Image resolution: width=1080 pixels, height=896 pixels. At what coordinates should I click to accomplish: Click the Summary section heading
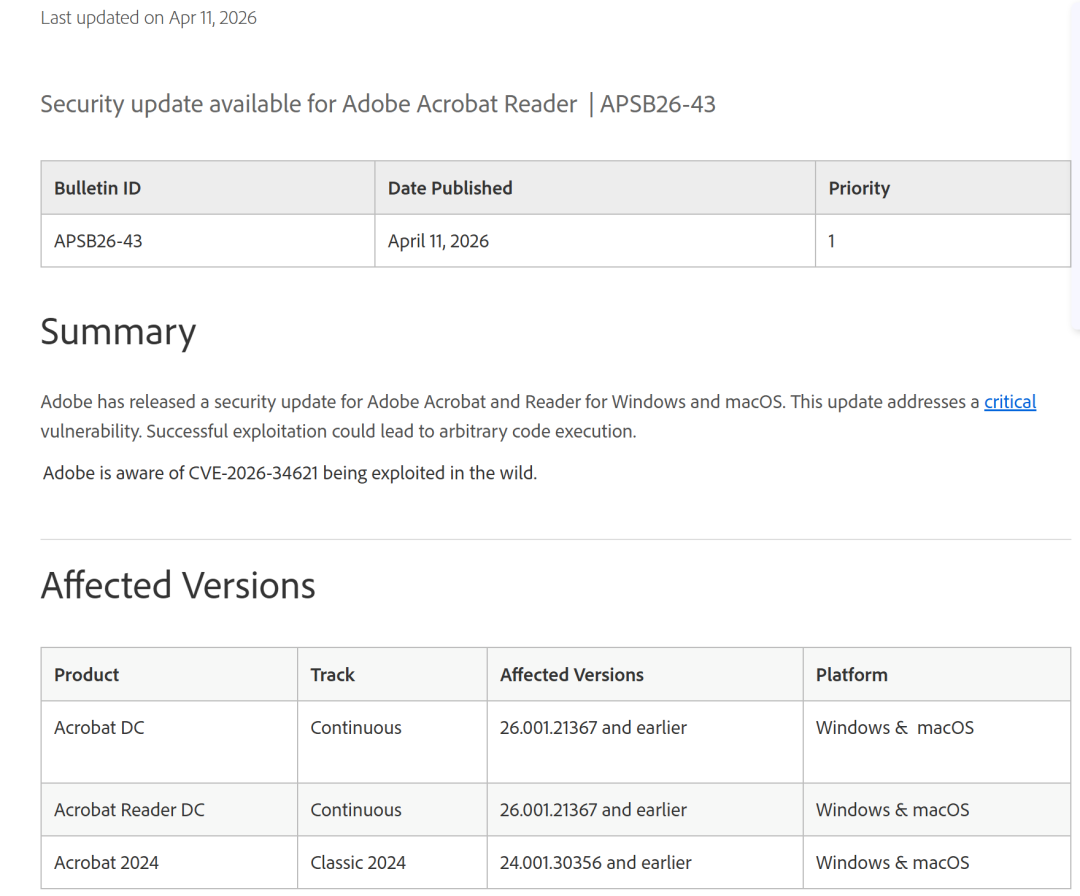pyautogui.click(x=118, y=332)
